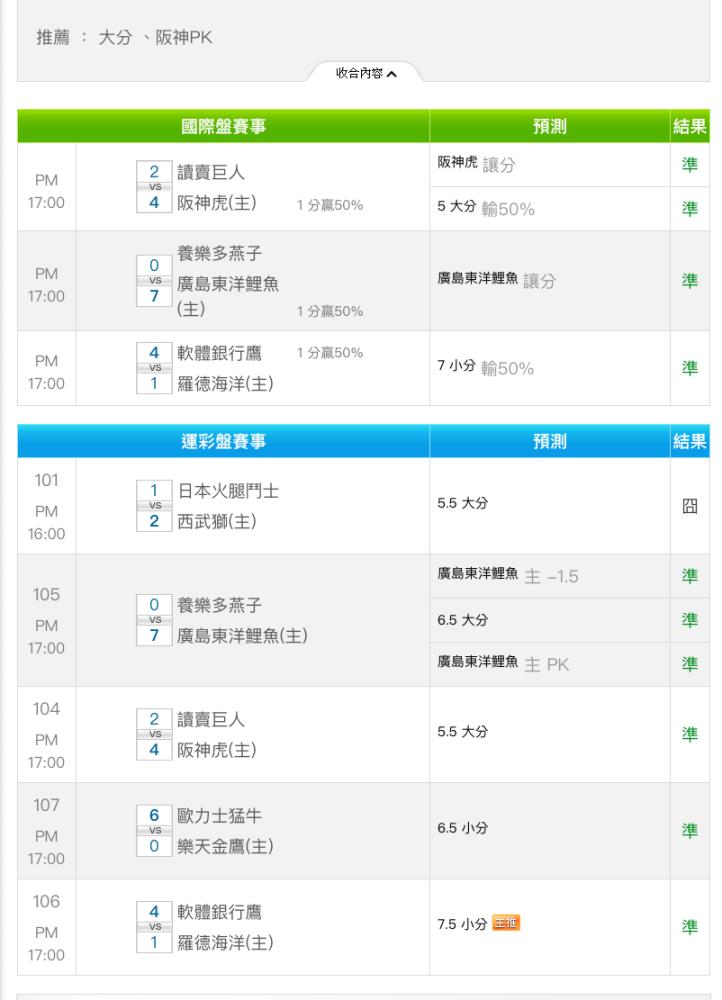Click the orange 主推 badge icon
Screen dimensions: 722x1000
tap(506, 923)
